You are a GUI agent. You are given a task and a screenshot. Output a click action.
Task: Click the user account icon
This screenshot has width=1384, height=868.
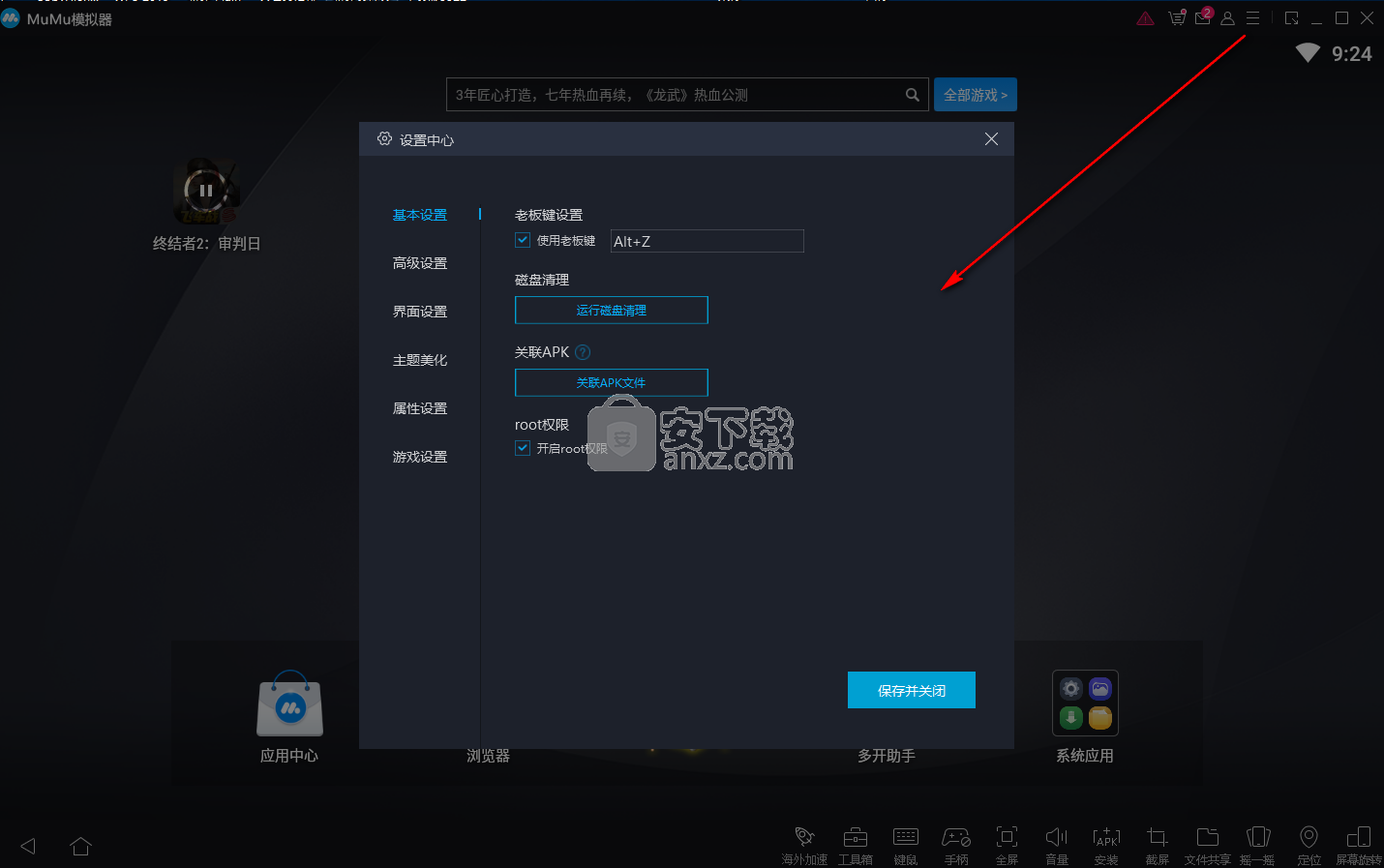(x=1227, y=18)
